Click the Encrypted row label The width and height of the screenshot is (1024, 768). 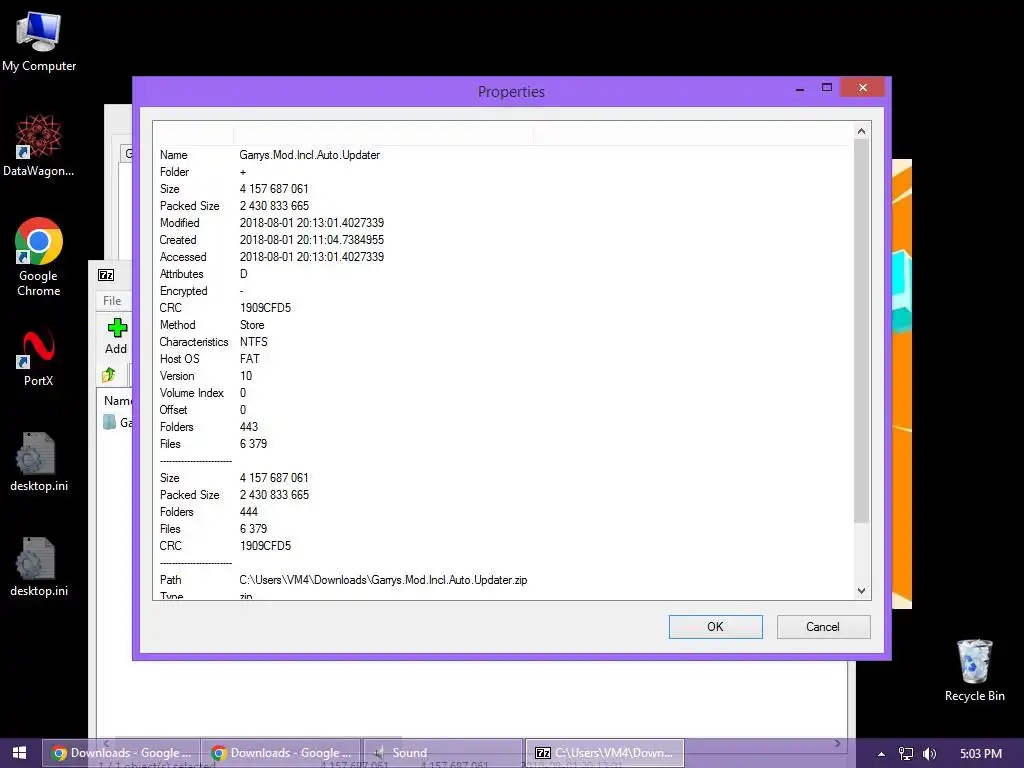point(184,291)
